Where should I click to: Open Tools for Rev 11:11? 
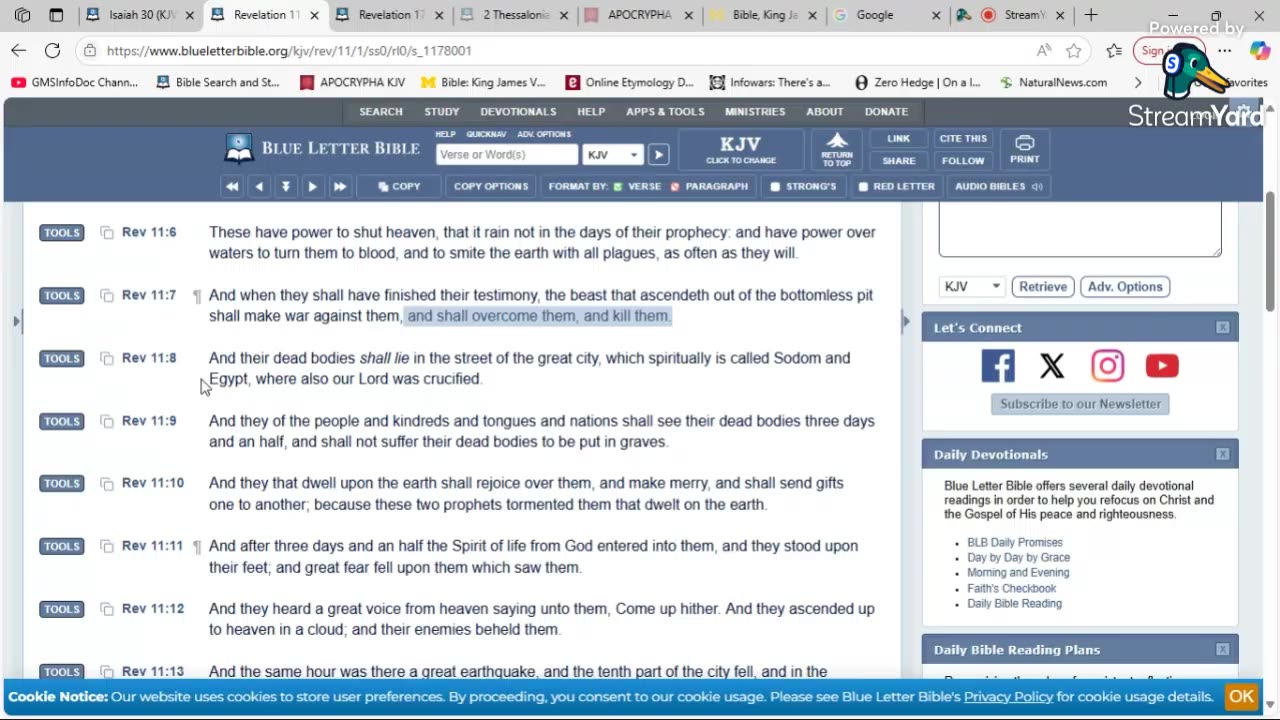pos(62,547)
